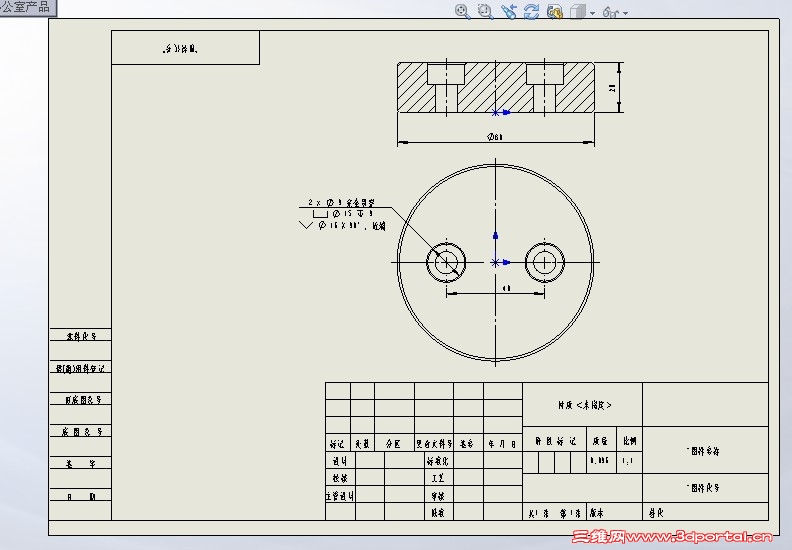Select the vertical thickness dimension beside section view
This screenshot has height=550, width=792.
pos(612,88)
